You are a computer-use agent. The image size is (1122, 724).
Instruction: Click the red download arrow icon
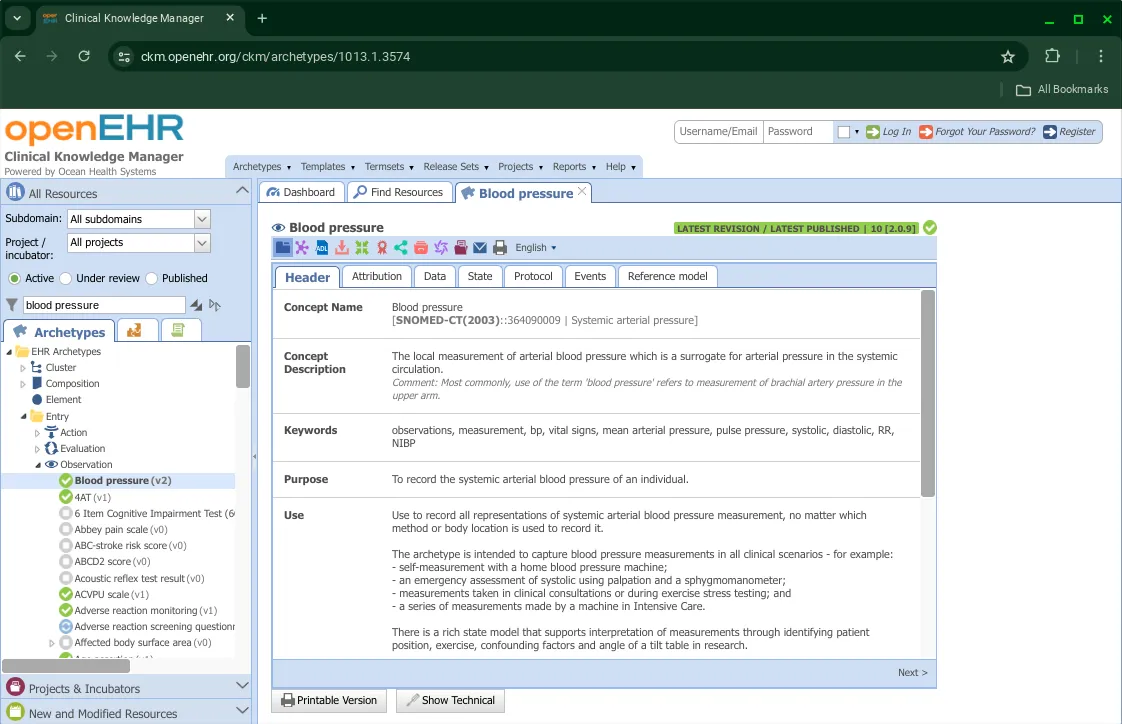click(342, 248)
